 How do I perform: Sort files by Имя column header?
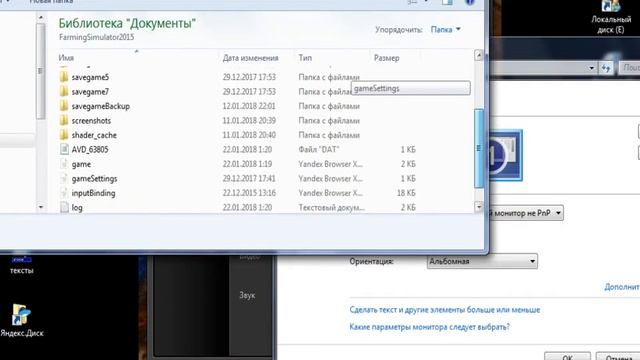66,58
